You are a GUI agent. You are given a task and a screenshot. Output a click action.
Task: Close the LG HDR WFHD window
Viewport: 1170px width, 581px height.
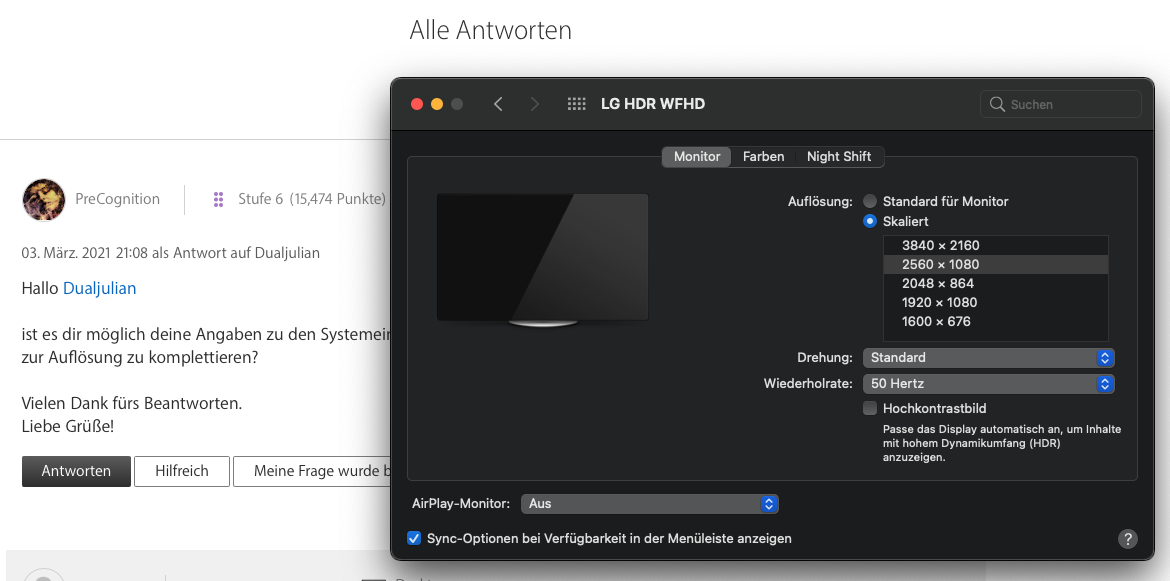click(x=417, y=104)
